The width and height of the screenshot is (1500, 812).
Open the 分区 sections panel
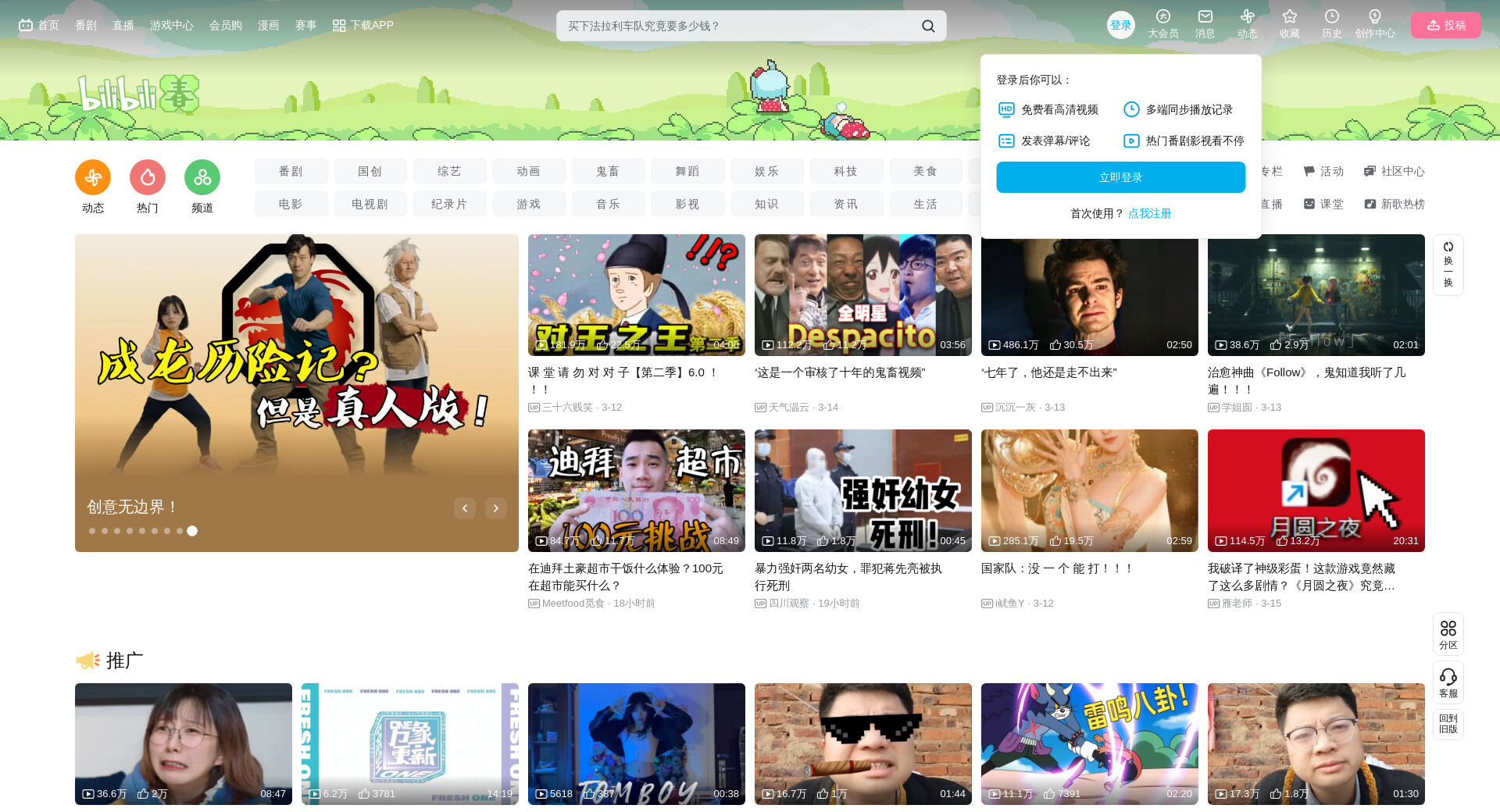1448,634
